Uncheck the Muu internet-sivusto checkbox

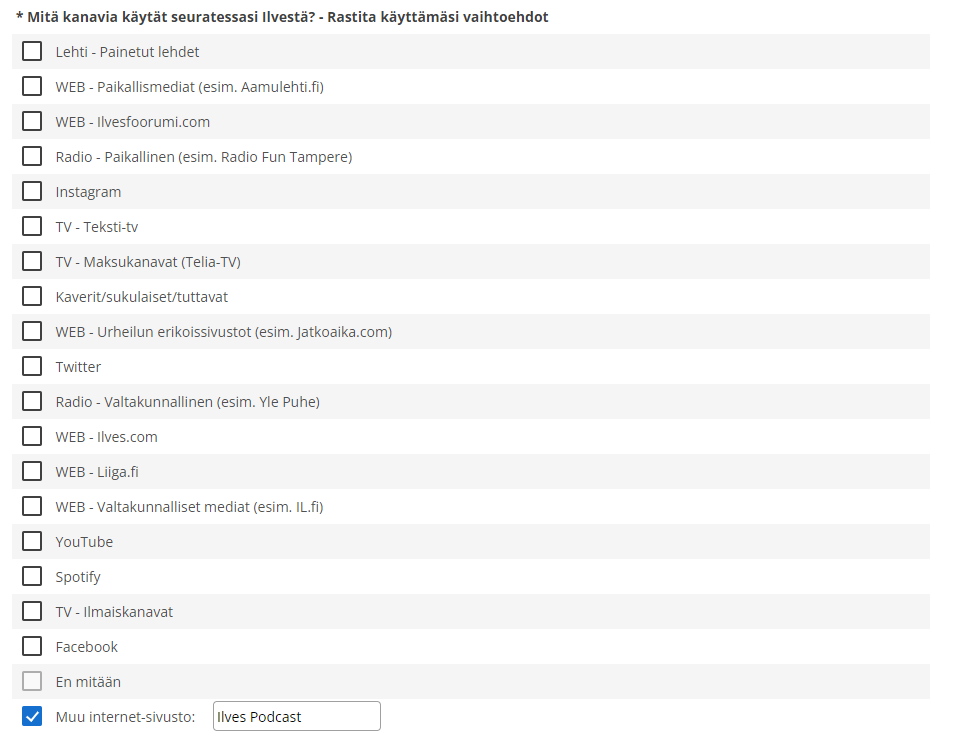pyautogui.click(x=32, y=716)
